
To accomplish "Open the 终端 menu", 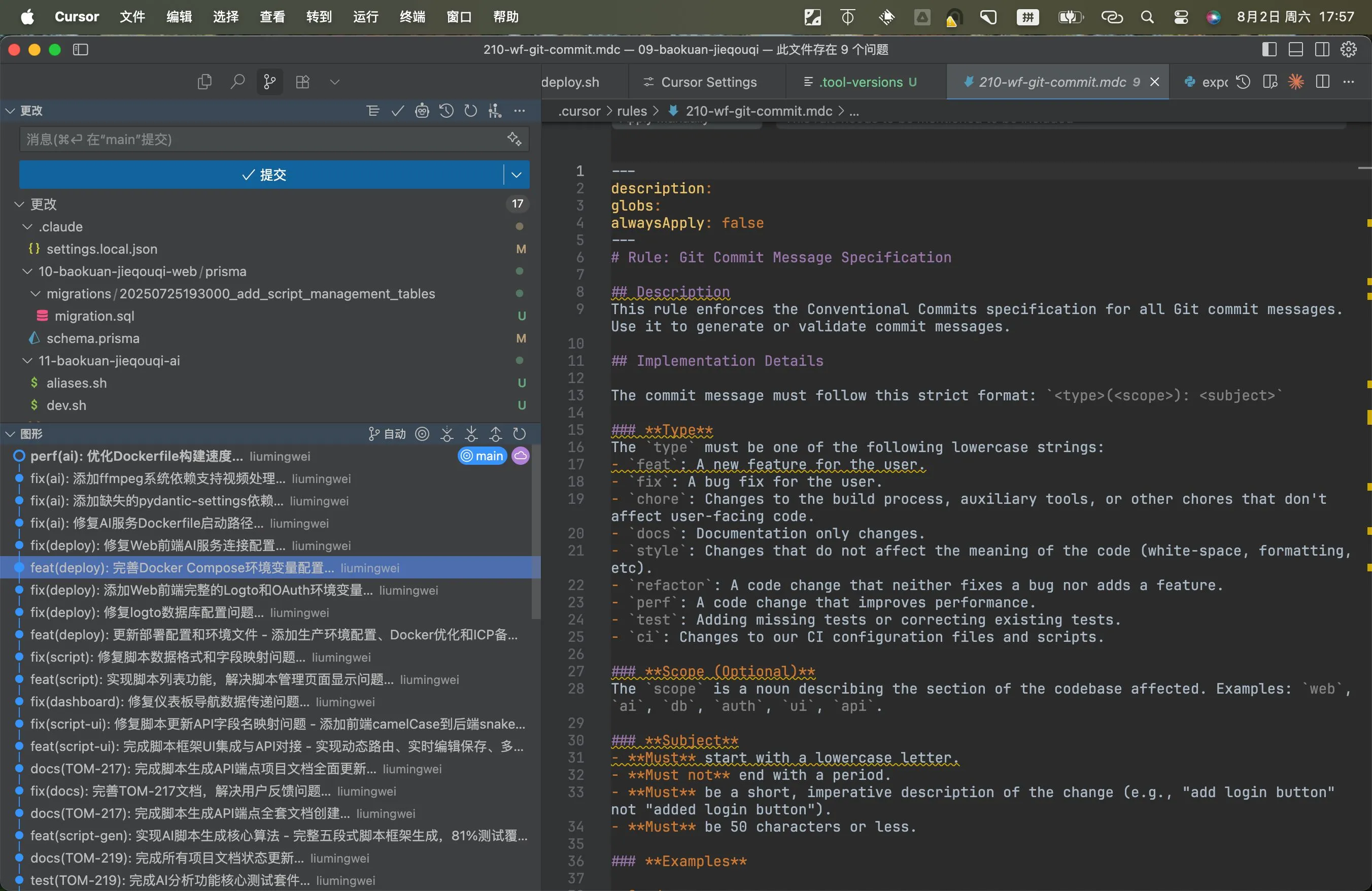I will (412, 17).
